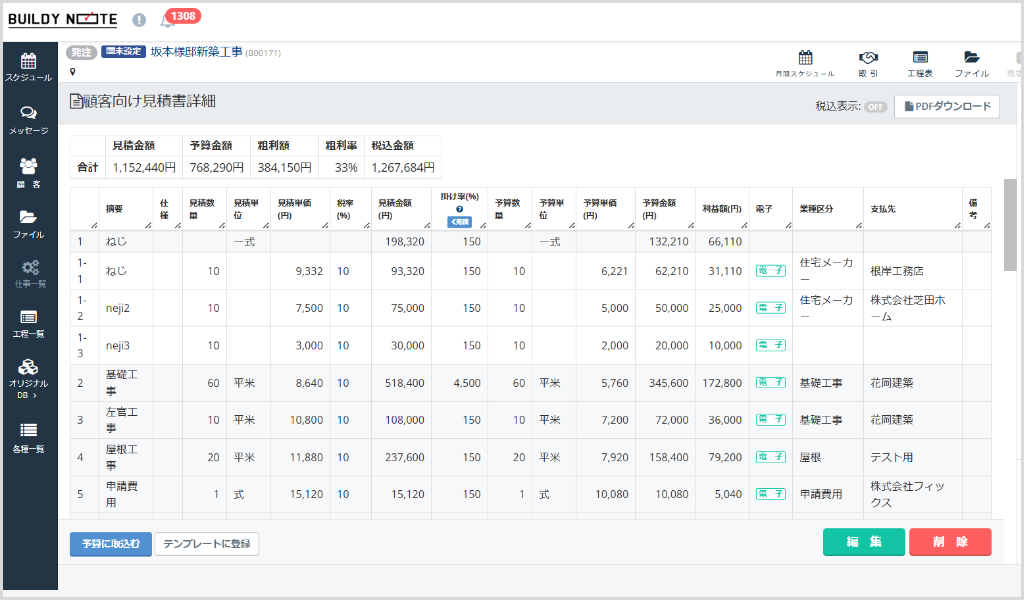Open 各種一覧 in the left sidebar
Screen dimensions: 1024x600
28,436
